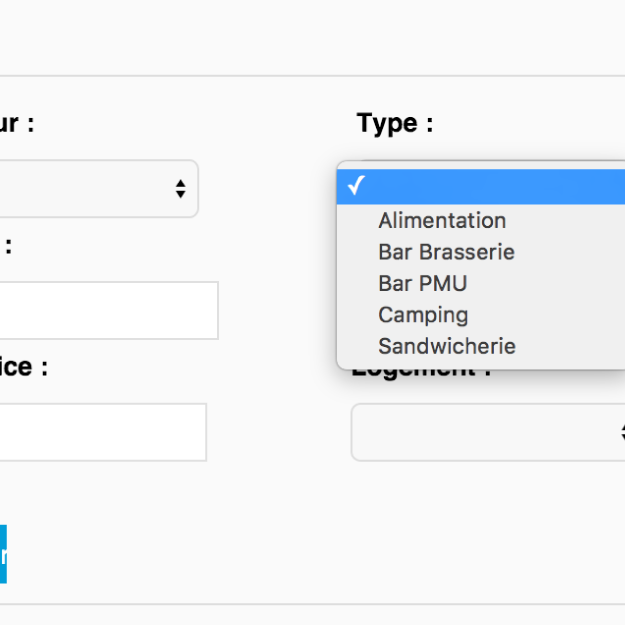This screenshot has height=625, width=625.
Task: Choose Bar Brasserie in the Type list
Action: tap(446, 252)
